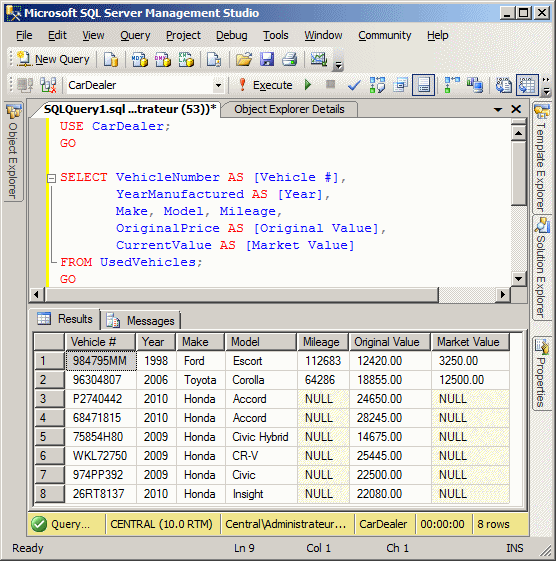Click the Mileage column header

322,342
